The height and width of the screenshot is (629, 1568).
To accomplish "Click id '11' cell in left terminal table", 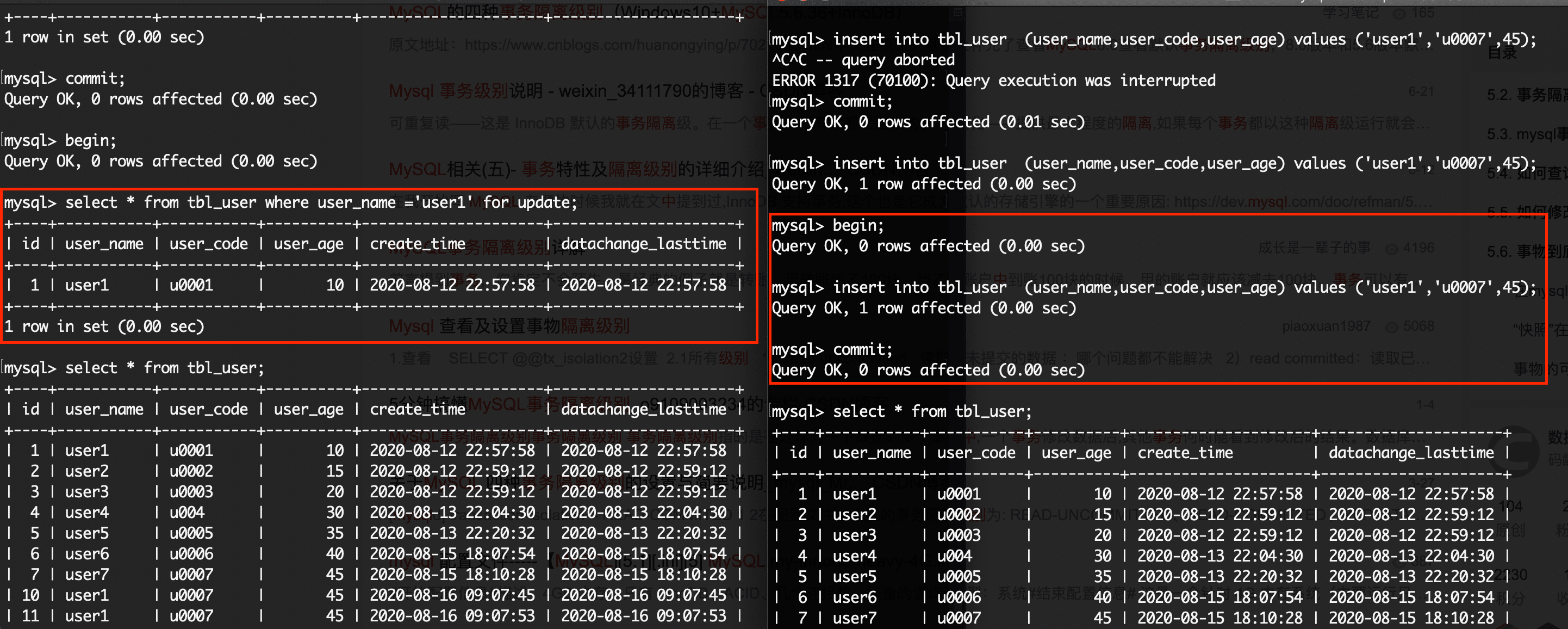I will (x=30, y=615).
